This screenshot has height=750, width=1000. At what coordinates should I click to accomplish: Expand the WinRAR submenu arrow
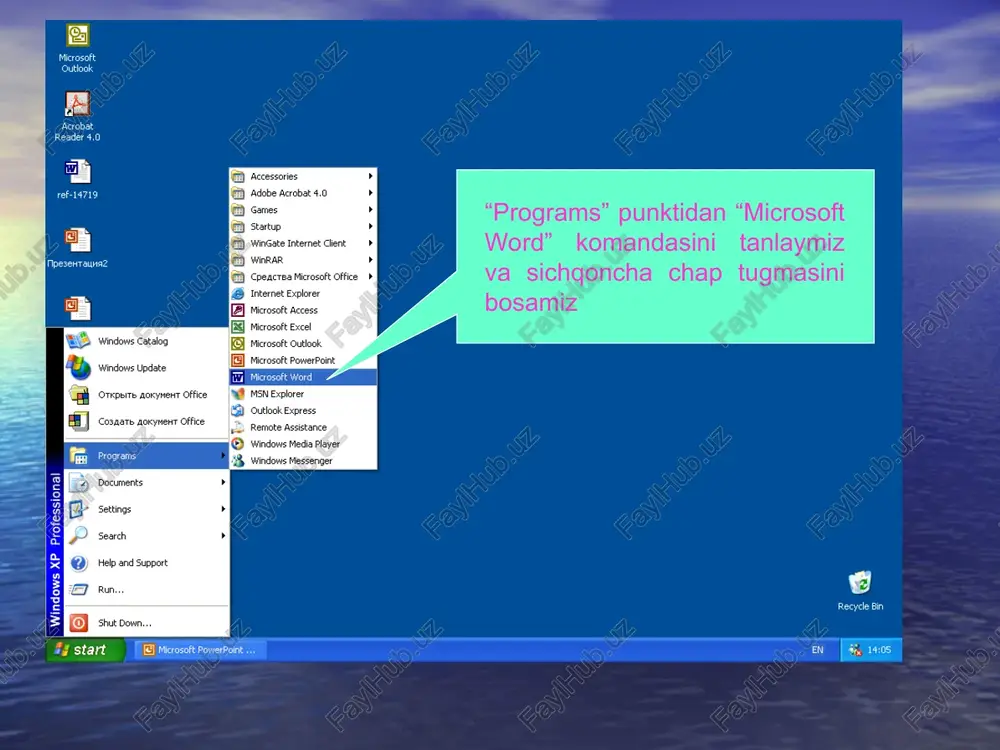pyautogui.click(x=370, y=260)
